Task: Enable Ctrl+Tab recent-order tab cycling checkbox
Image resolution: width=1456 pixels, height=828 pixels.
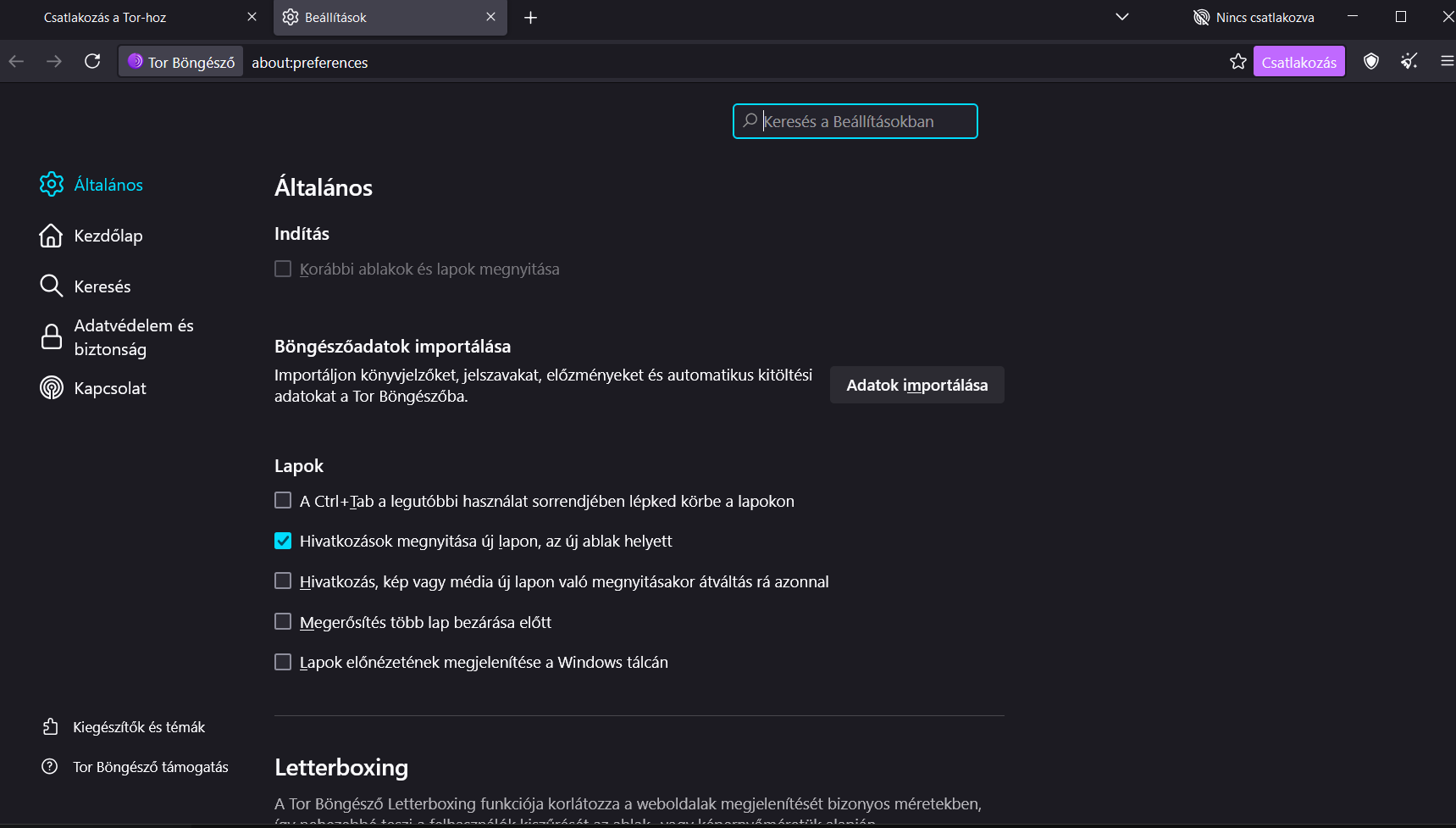Action: (x=283, y=501)
